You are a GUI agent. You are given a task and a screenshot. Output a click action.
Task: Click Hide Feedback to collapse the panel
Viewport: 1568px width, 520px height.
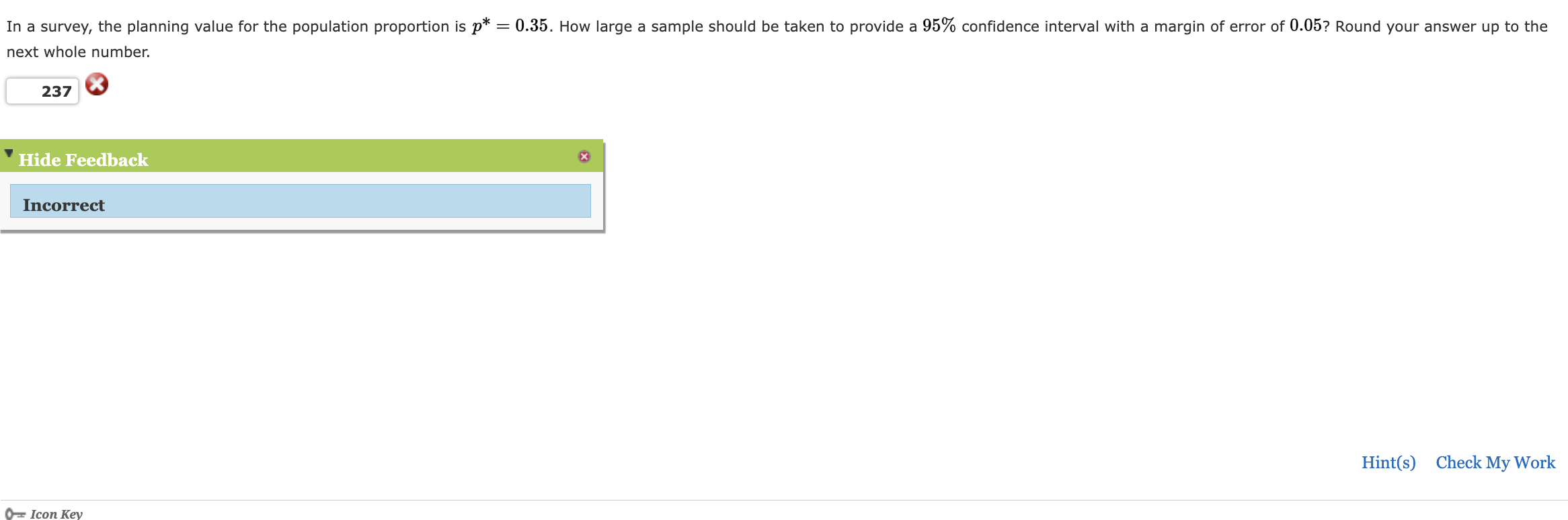coord(82,160)
